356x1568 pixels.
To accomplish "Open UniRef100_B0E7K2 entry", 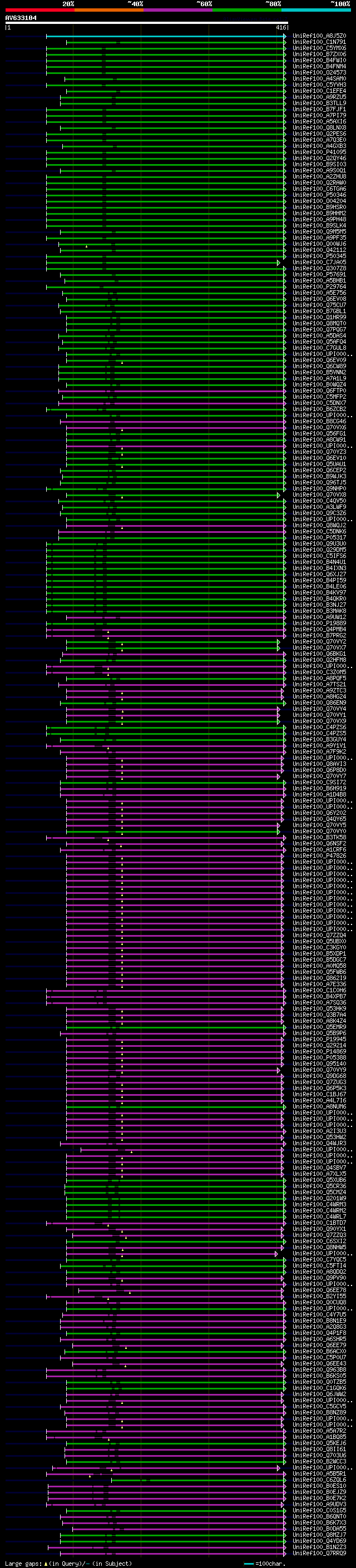I will point(319,1498).
